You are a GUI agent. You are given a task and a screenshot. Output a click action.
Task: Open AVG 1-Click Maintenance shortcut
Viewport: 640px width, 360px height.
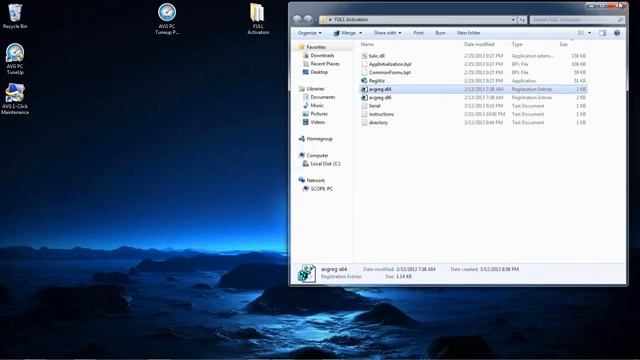click(x=15, y=99)
